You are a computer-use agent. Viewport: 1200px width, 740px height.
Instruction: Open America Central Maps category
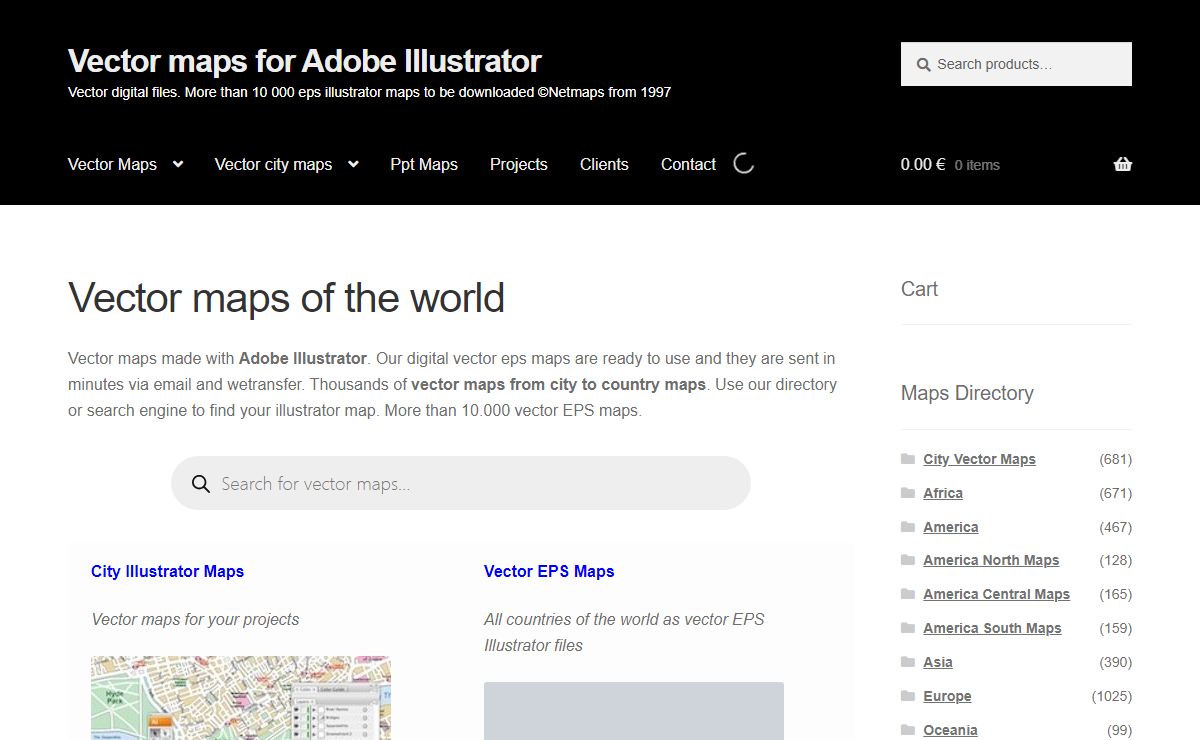(996, 594)
